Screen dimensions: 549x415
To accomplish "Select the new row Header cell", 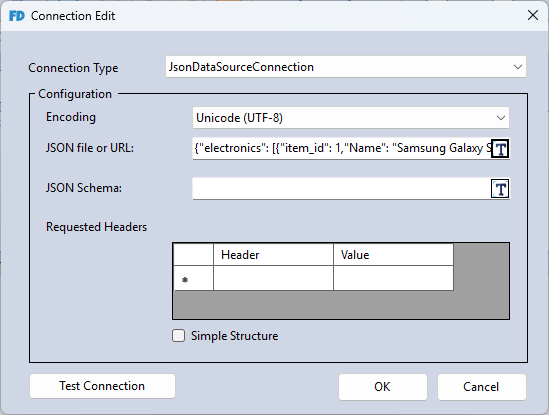I will coord(273,278).
